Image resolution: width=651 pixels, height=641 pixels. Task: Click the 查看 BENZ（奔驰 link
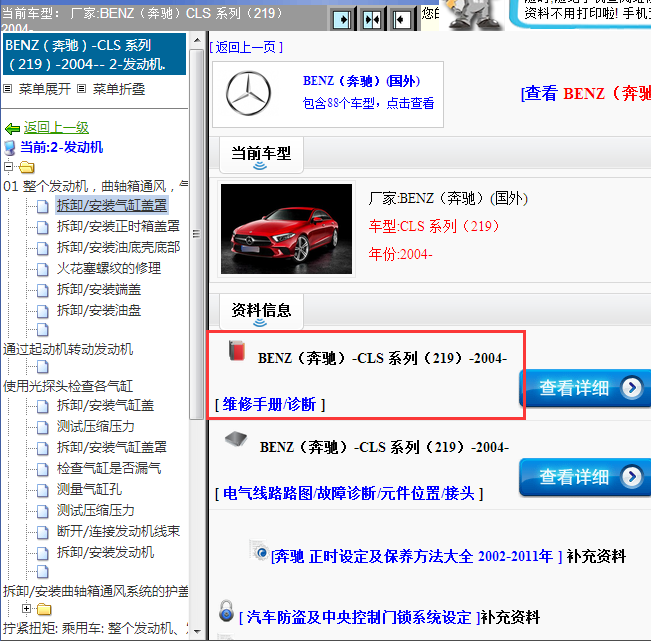[586, 93]
